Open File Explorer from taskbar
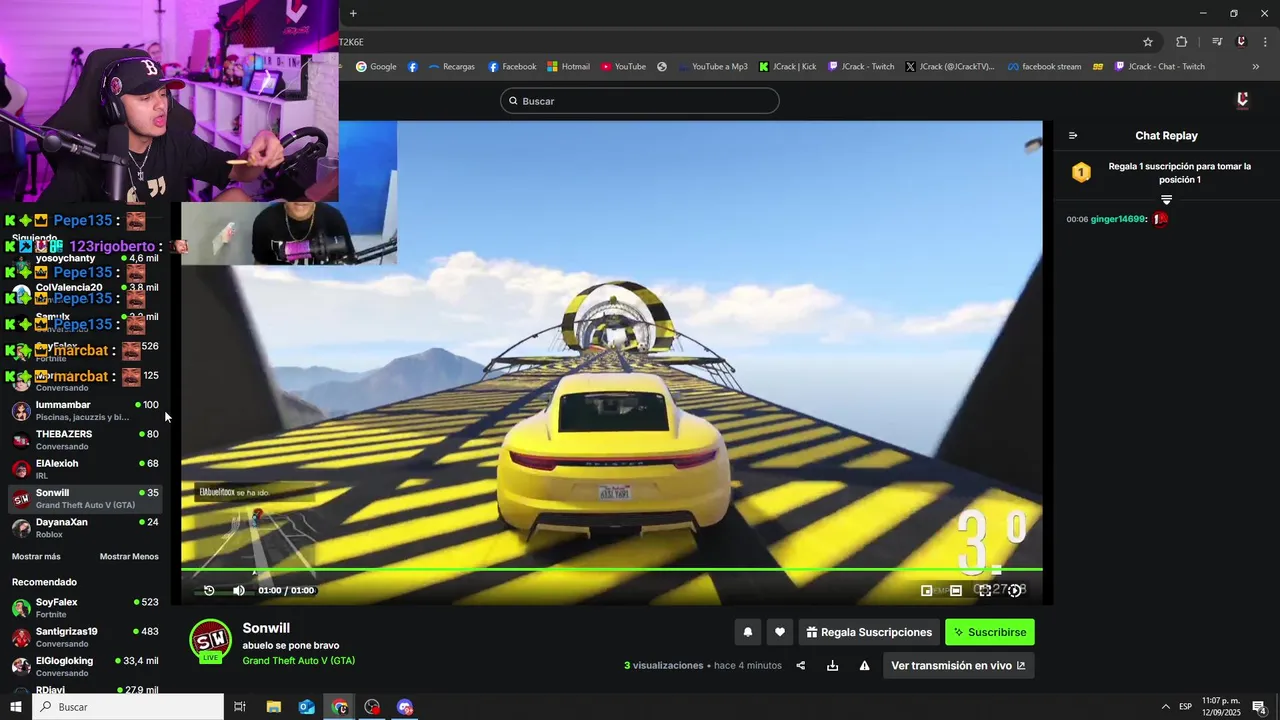The height and width of the screenshot is (720, 1280). pyautogui.click(x=274, y=707)
